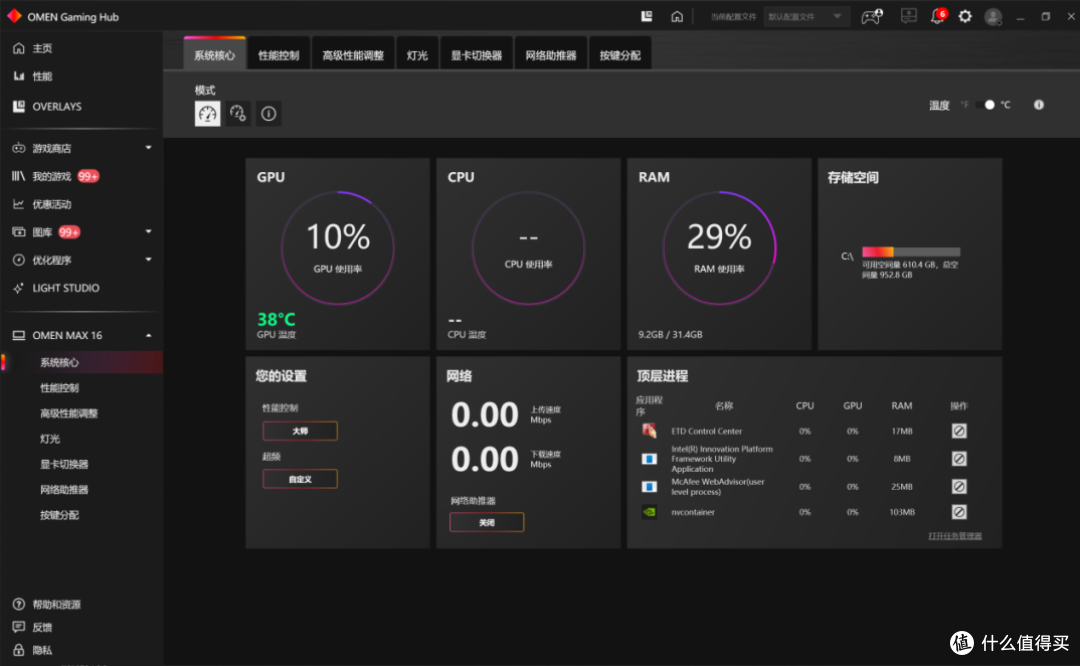Click the 关闭 network booster button
The height and width of the screenshot is (666, 1080).
[x=486, y=522]
